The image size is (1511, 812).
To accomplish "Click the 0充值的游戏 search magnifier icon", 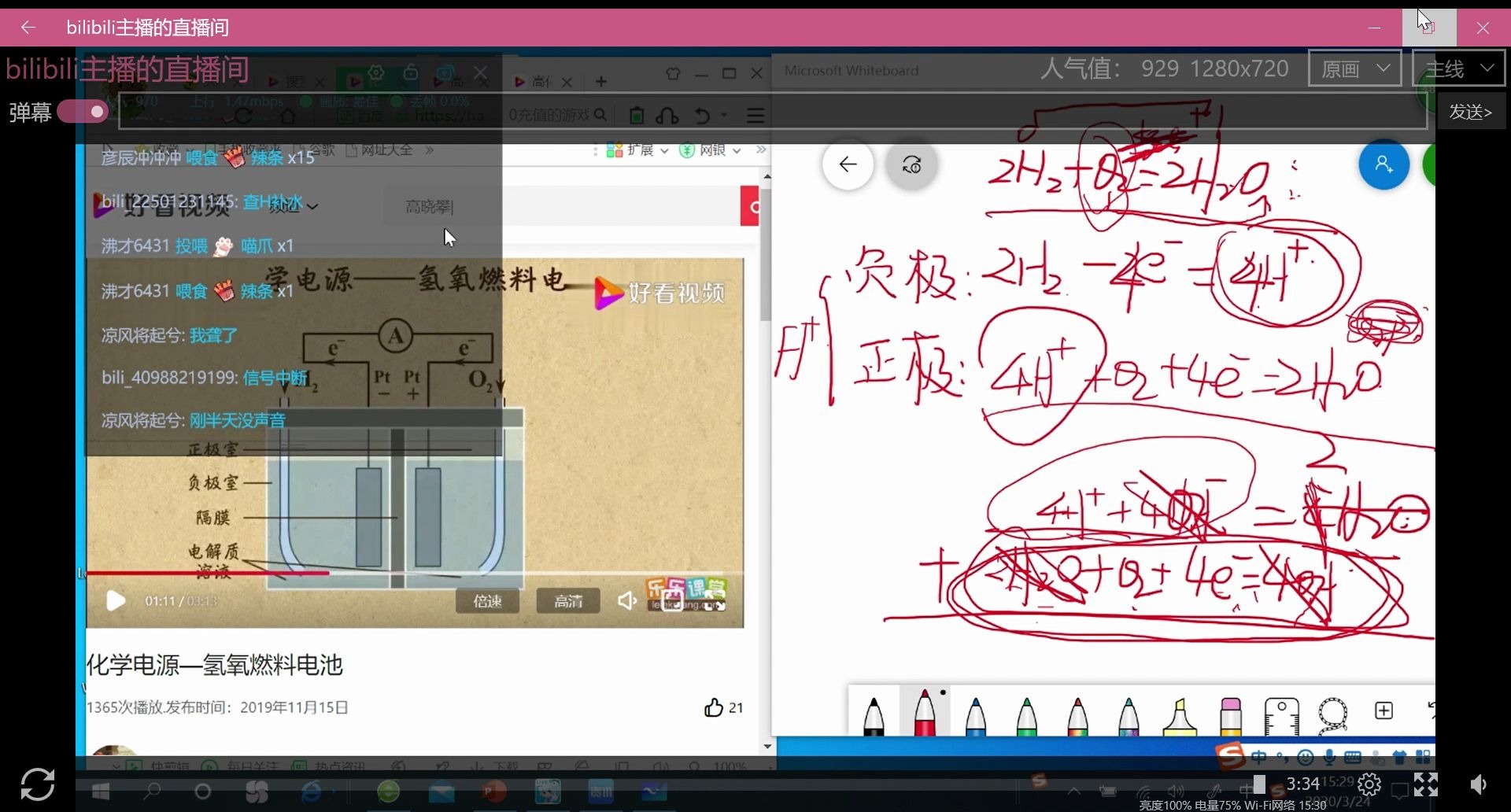I will 600,115.
